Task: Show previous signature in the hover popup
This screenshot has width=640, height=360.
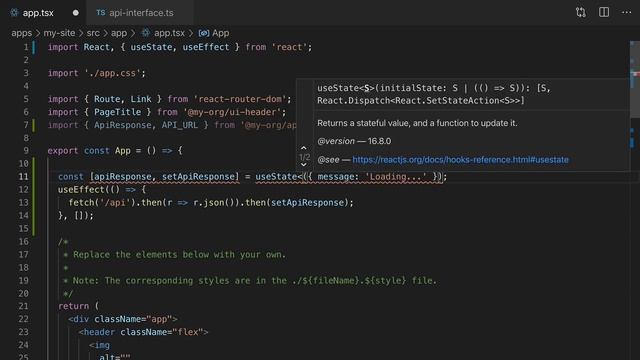Action: 304,148
